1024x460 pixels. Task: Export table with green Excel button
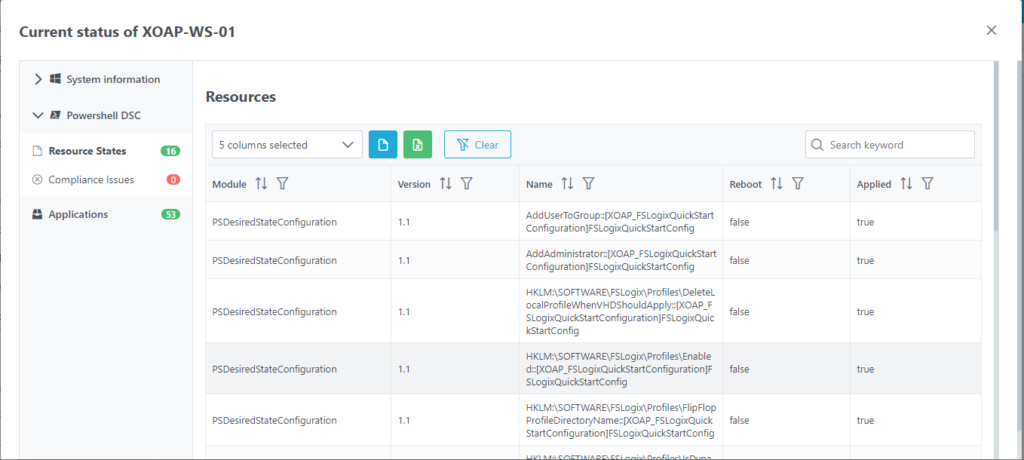click(417, 144)
